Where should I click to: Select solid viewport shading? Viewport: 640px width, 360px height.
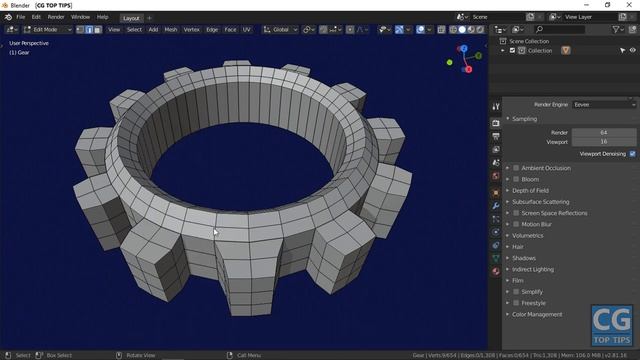(462, 29)
